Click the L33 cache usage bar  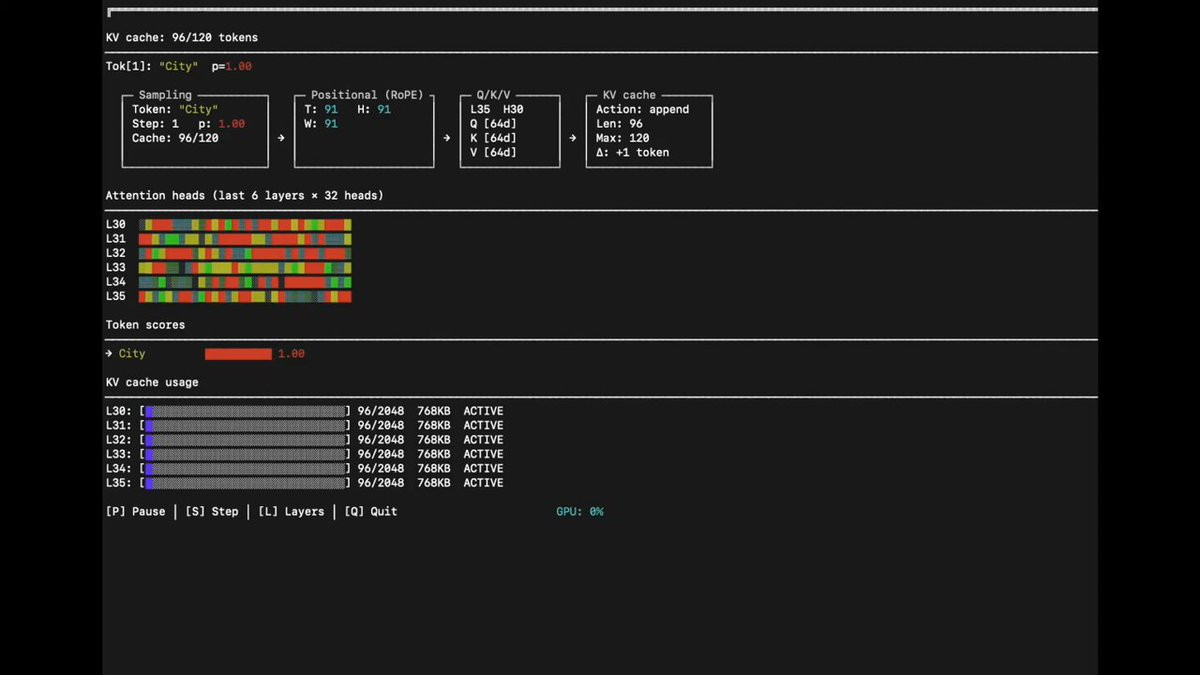(245, 454)
